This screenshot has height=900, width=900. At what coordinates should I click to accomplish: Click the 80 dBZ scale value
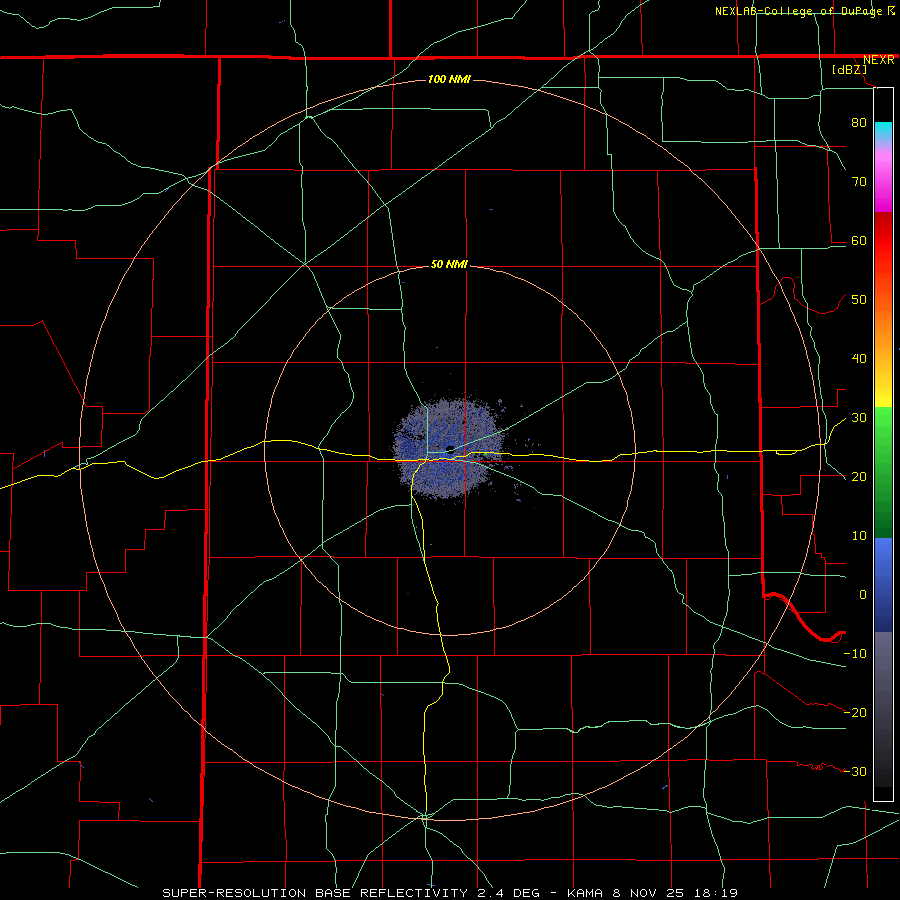click(859, 122)
